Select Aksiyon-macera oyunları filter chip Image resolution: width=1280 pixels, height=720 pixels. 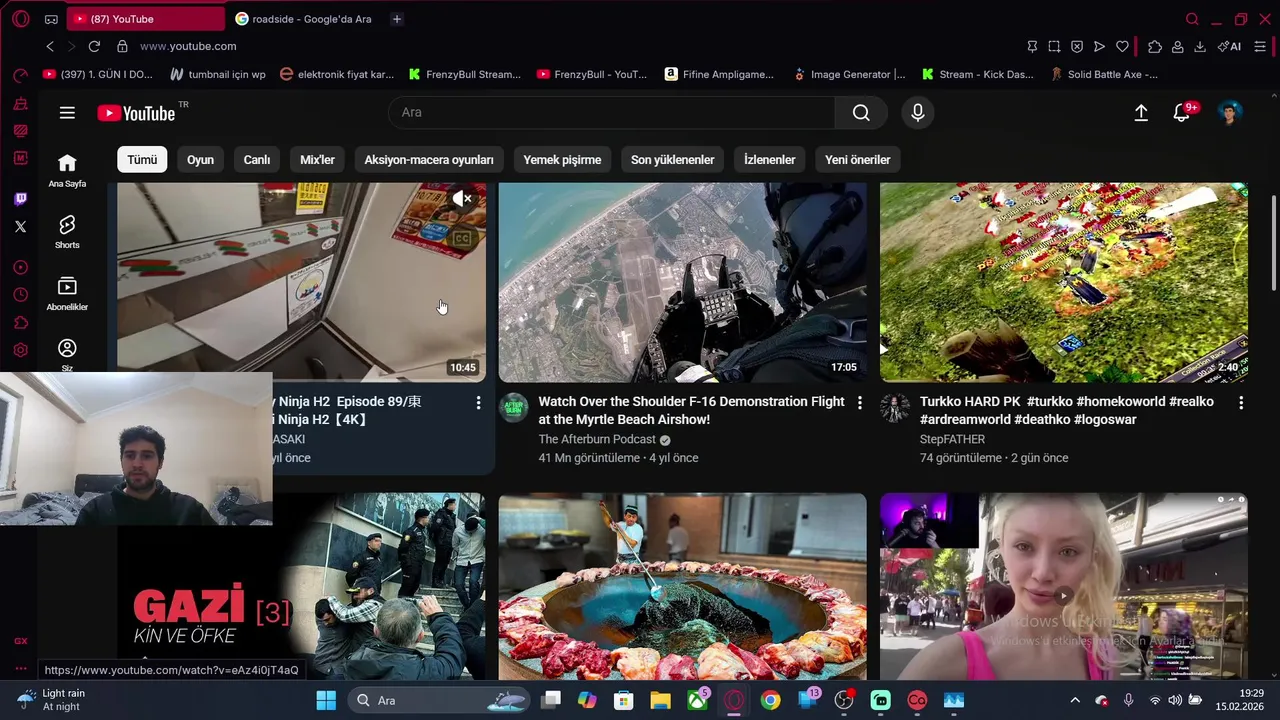pyautogui.click(x=429, y=160)
